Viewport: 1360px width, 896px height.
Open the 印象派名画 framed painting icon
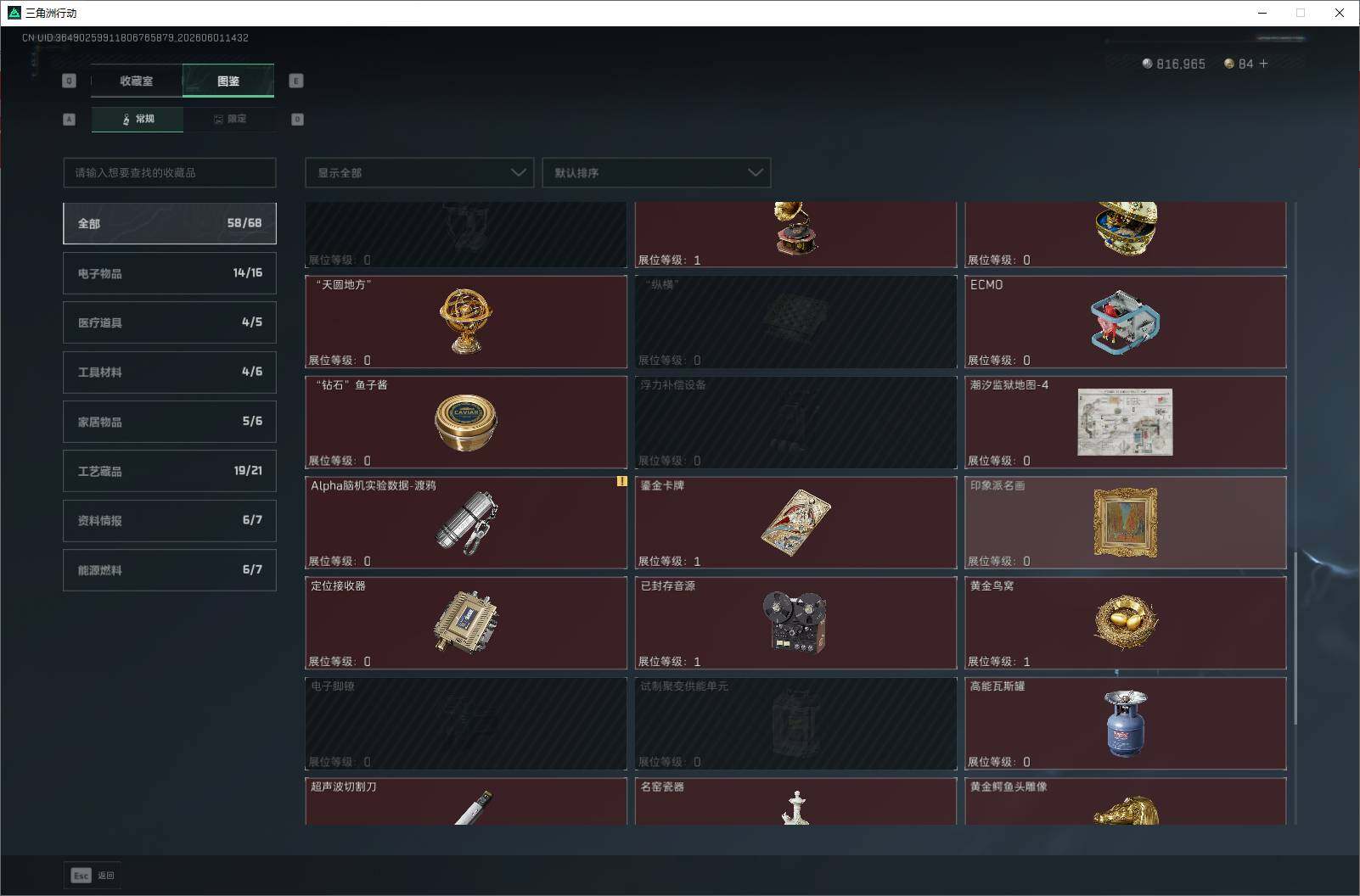(1125, 522)
